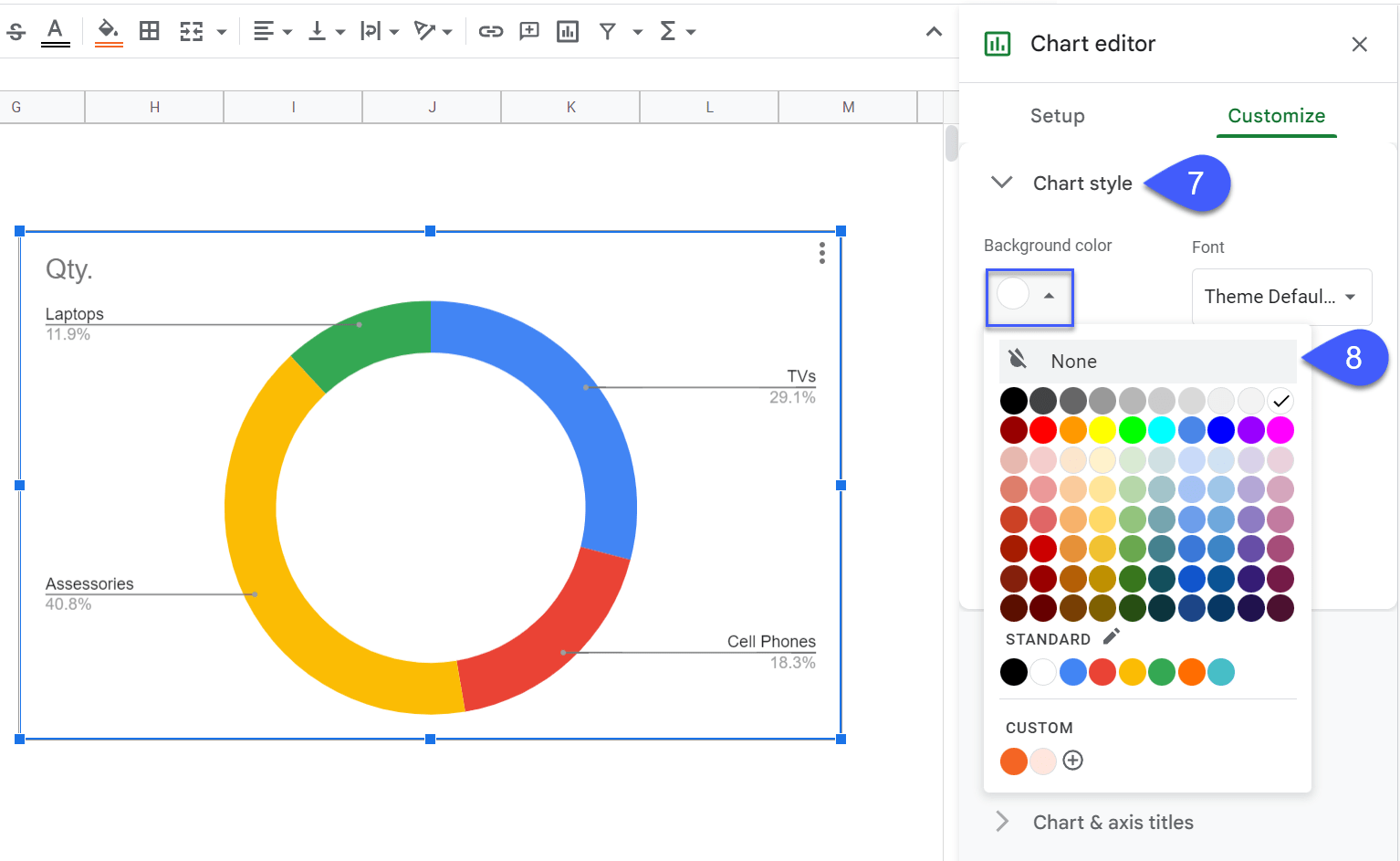Open the text color tool
Screen dimensions: 1400x861
56,32
